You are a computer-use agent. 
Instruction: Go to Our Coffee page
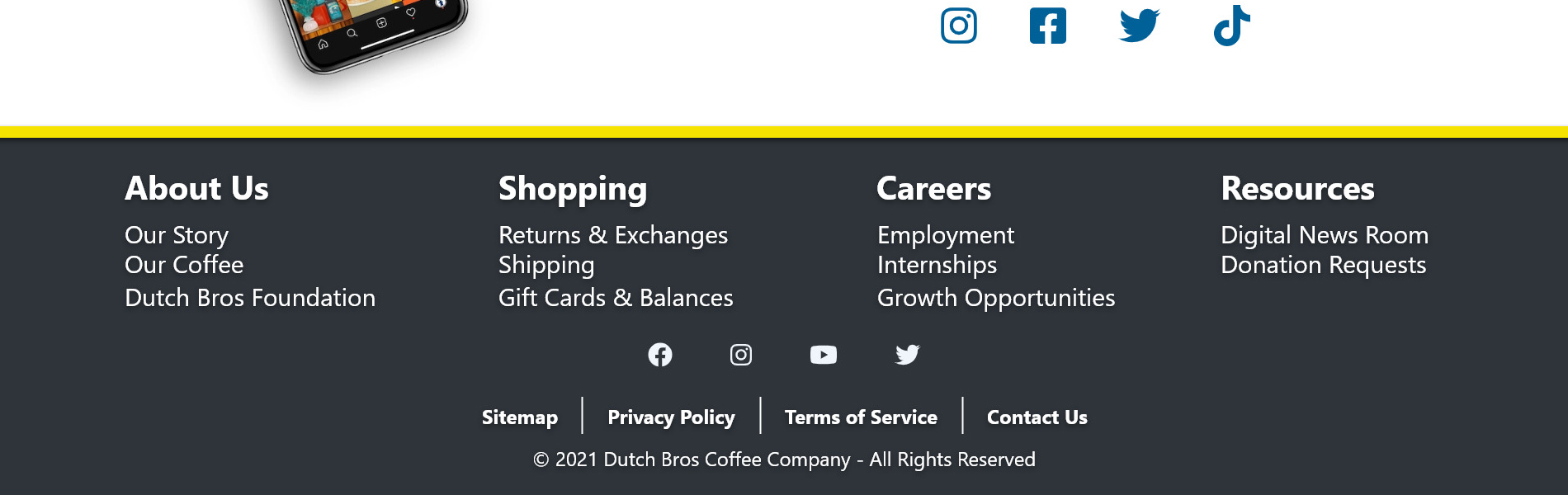[184, 265]
